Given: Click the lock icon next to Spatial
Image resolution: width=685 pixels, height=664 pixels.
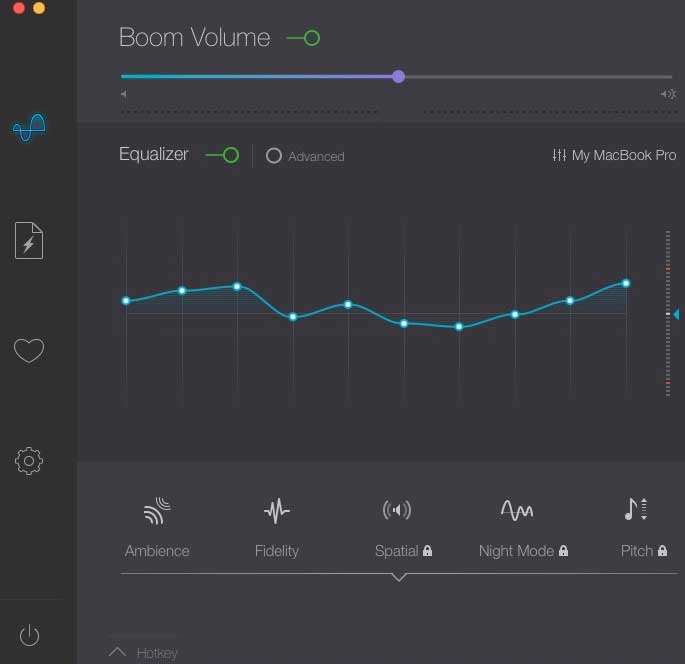Looking at the screenshot, I should (x=428, y=551).
